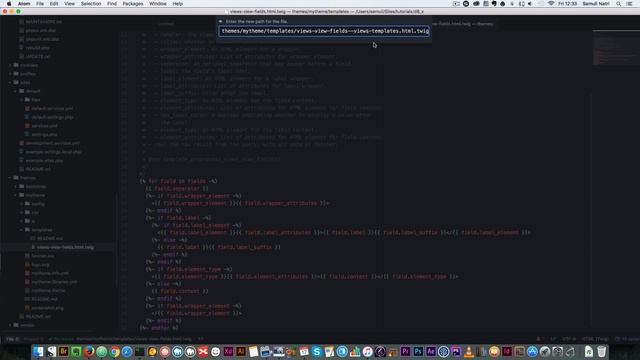Open services.yml in the tree
This screenshot has height=360, width=640.
click(x=44, y=126)
